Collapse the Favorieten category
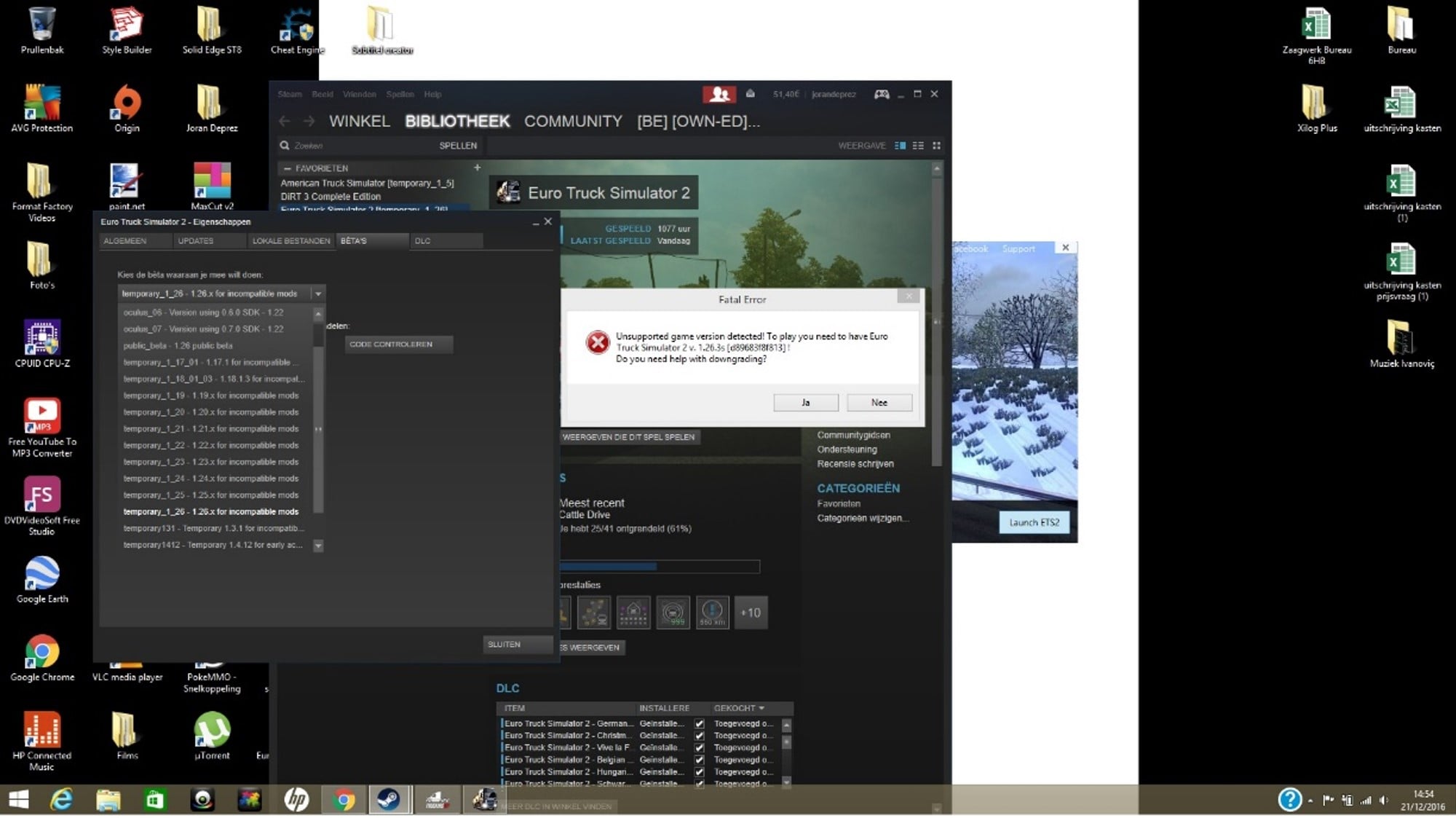1456x818 pixels. click(x=288, y=168)
